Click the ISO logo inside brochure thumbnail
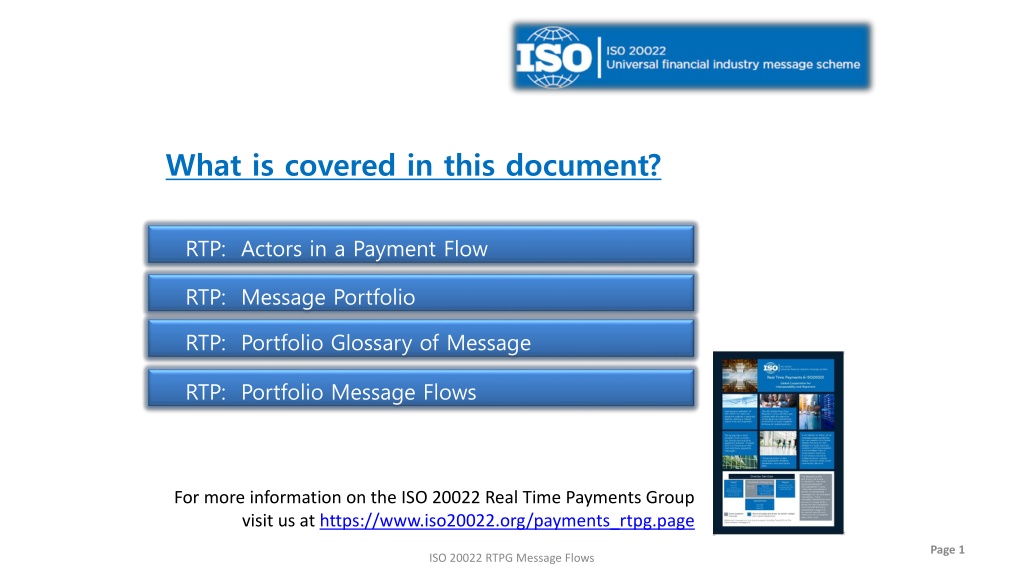This screenshot has width=1024, height=576. tap(771, 368)
